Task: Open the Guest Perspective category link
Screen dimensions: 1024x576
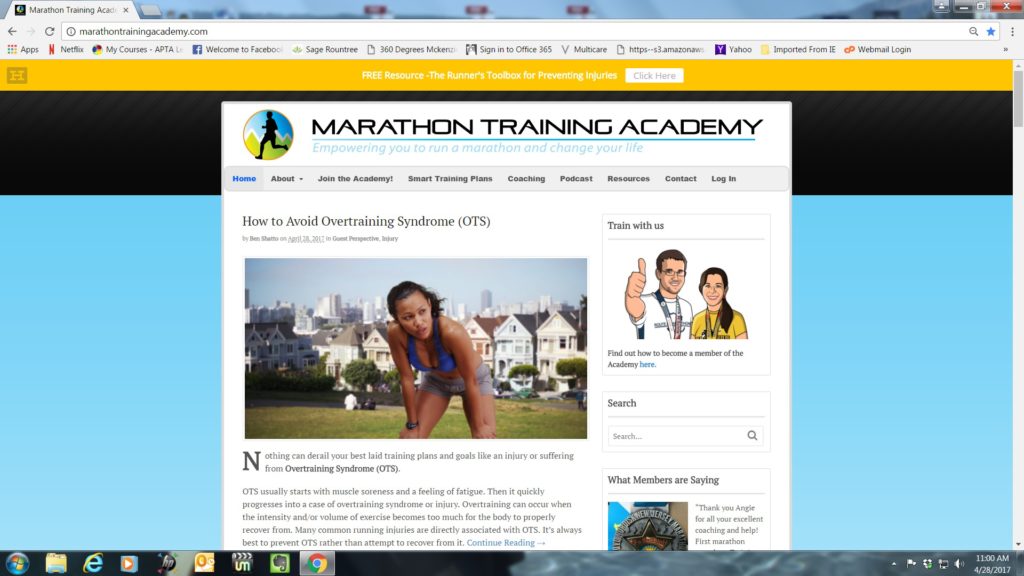Action: pyautogui.click(x=355, y=238)
